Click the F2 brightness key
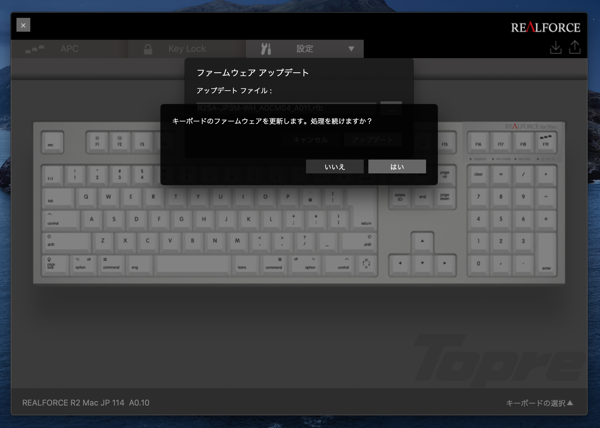Screen dimensions: 600x428 (119, 142)
